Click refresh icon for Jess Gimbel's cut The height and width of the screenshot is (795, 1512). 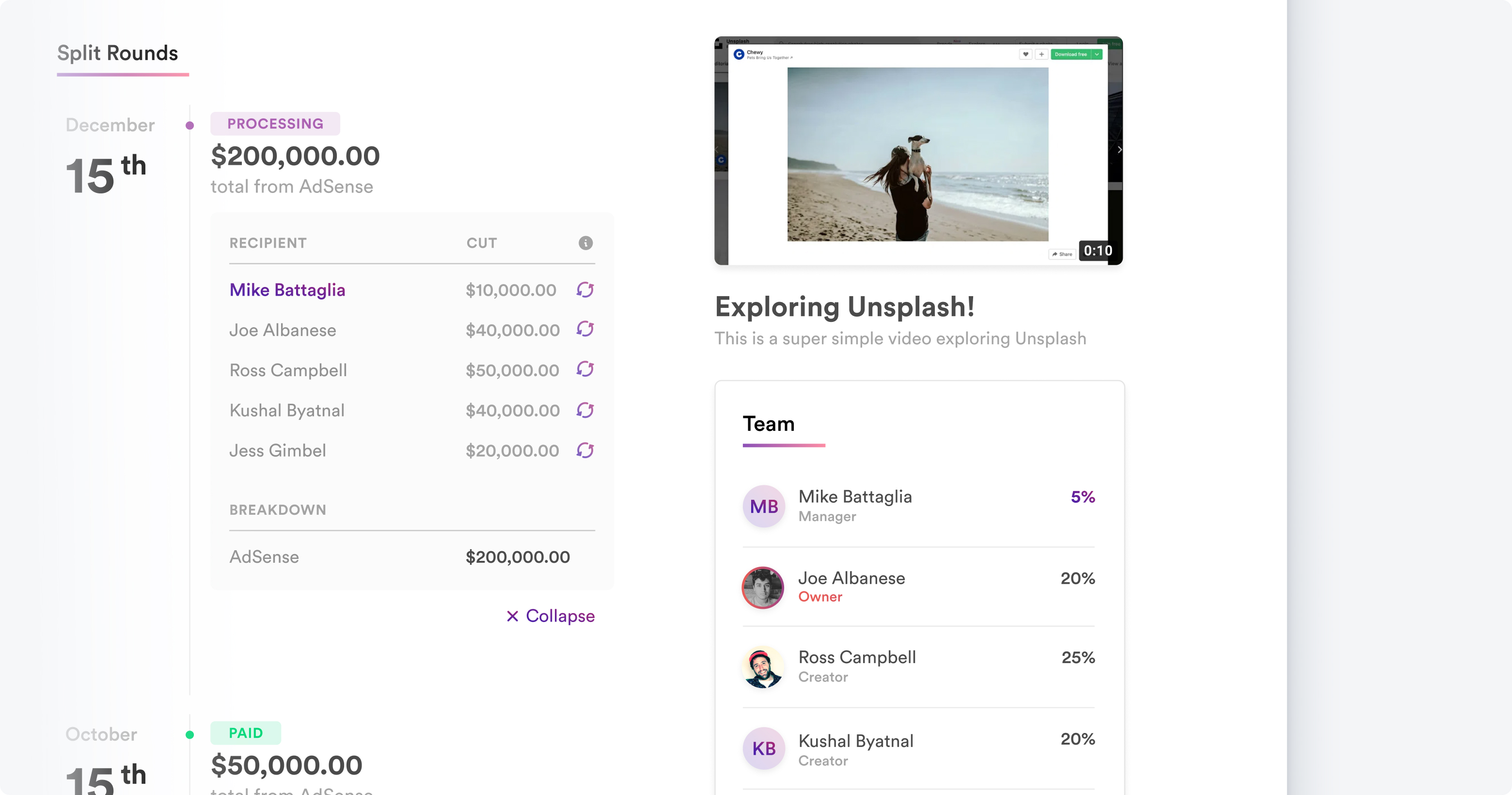(584, 450)
